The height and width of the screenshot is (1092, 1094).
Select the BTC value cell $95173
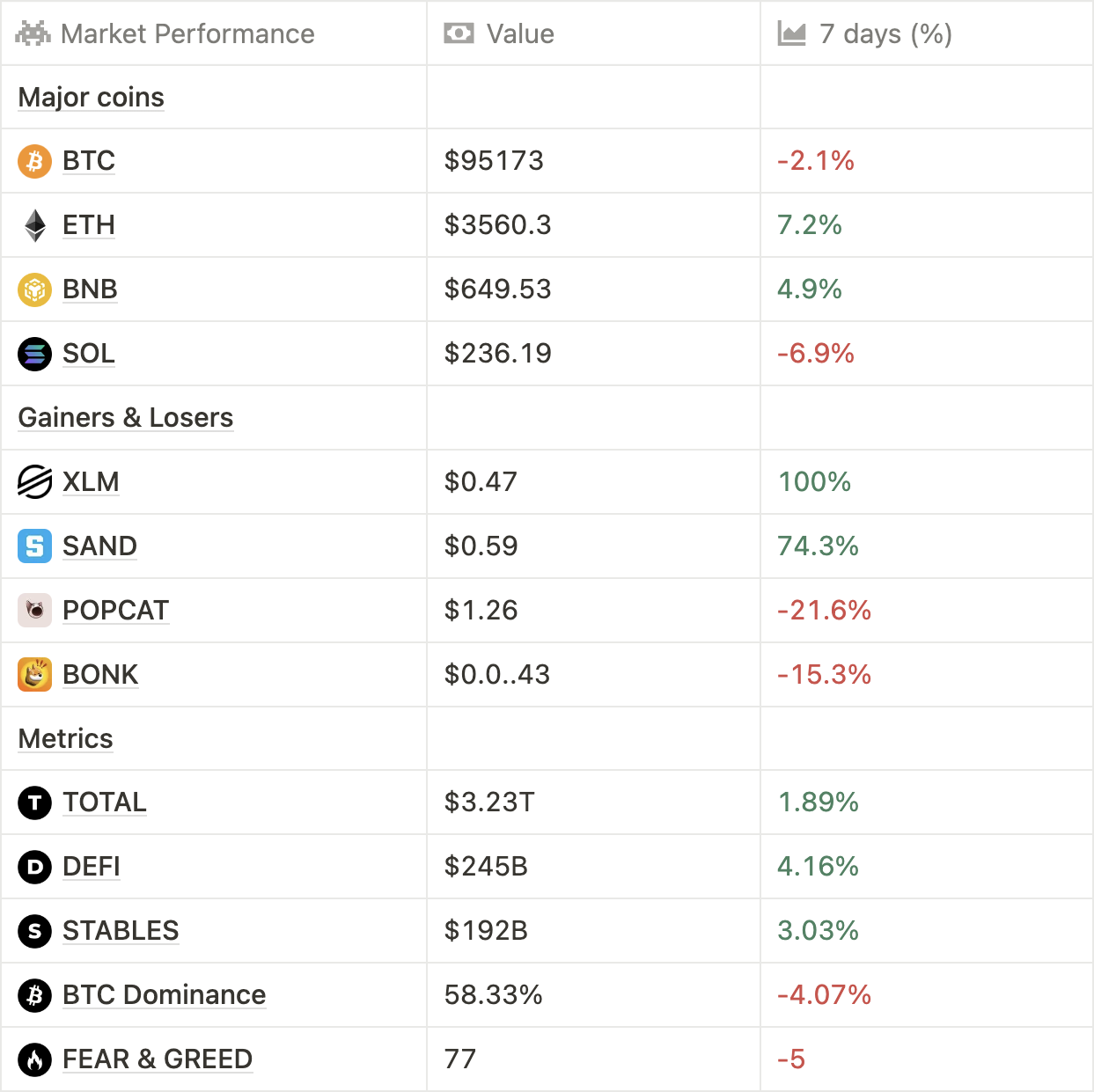click(x=494, y=161)
